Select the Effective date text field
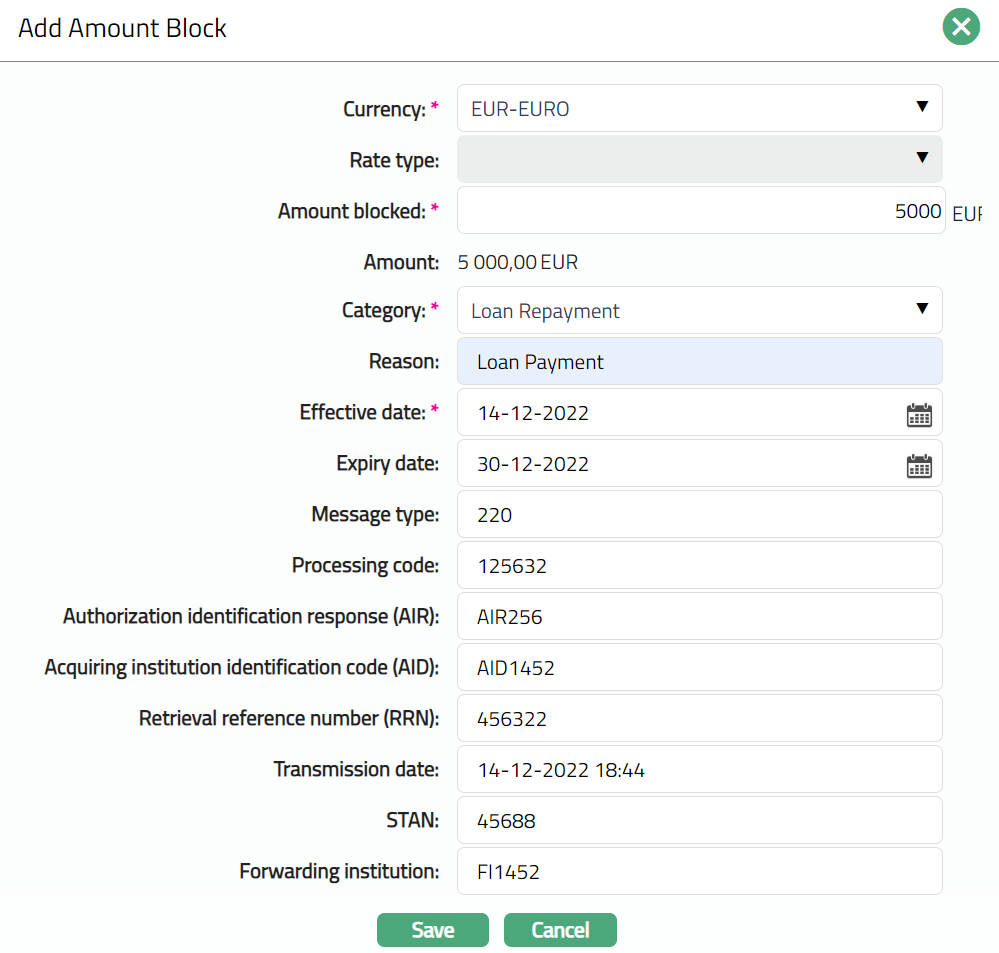 pos(680,413)
